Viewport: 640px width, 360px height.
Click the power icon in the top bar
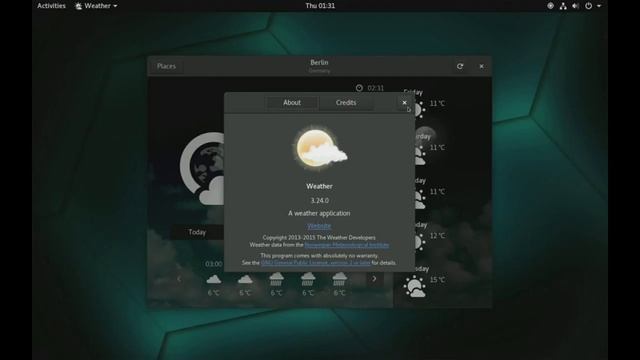click(589, 6)
